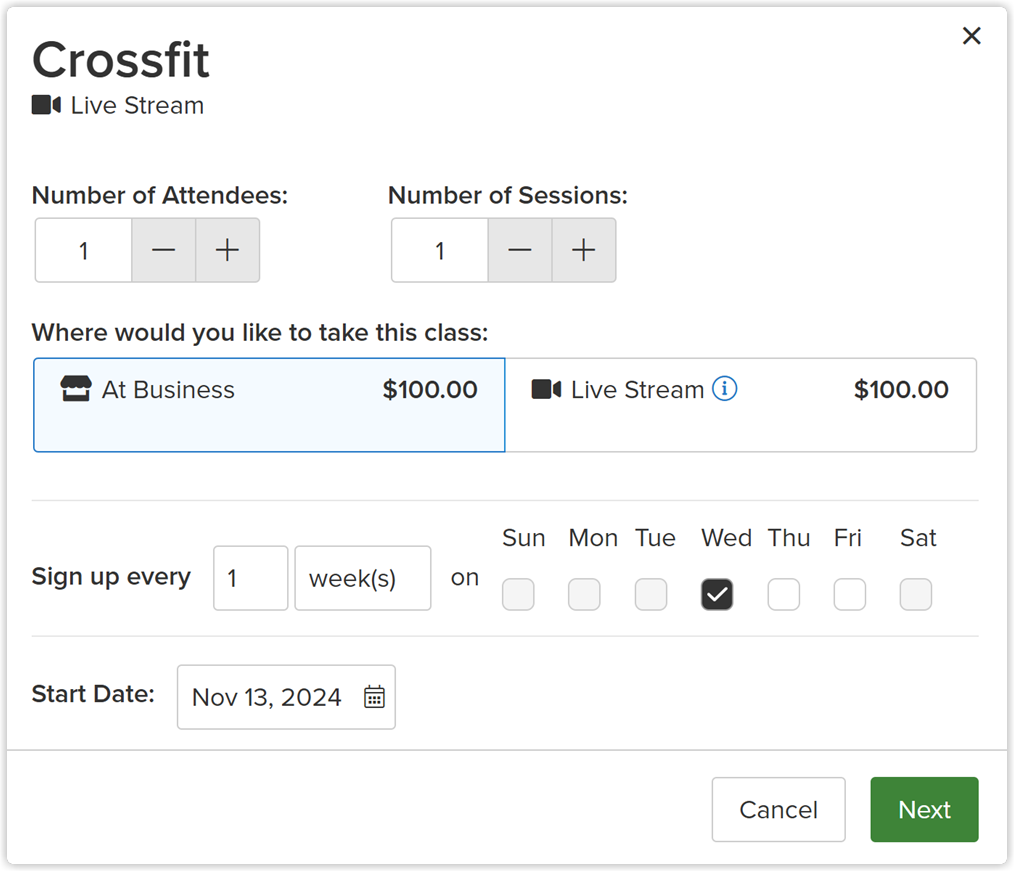Screen dimensions: 1015x872
Task: Click the Number of Sessions value field
Action: point(440,250)
